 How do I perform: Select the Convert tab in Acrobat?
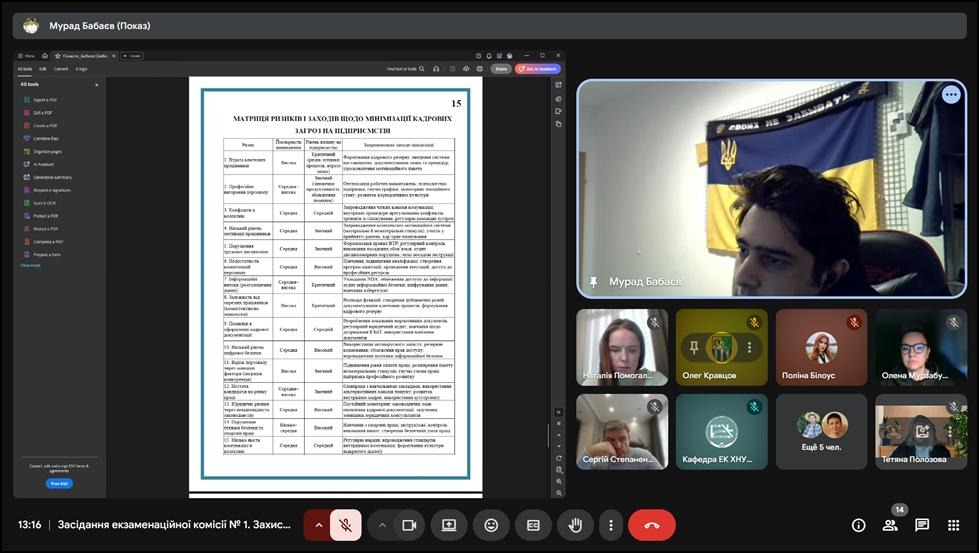(61, 69)
